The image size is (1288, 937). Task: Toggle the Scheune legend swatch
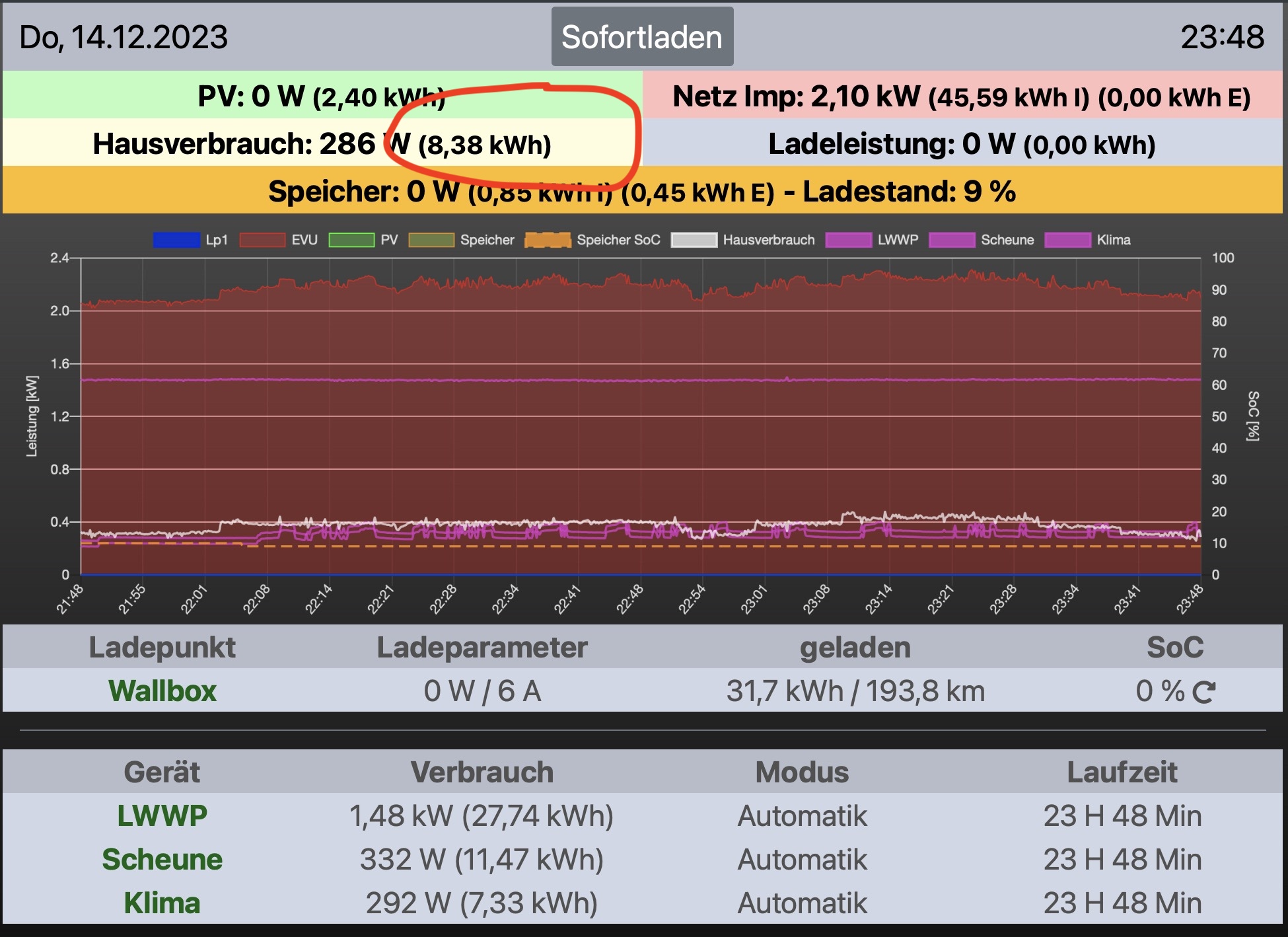(951, 240)
